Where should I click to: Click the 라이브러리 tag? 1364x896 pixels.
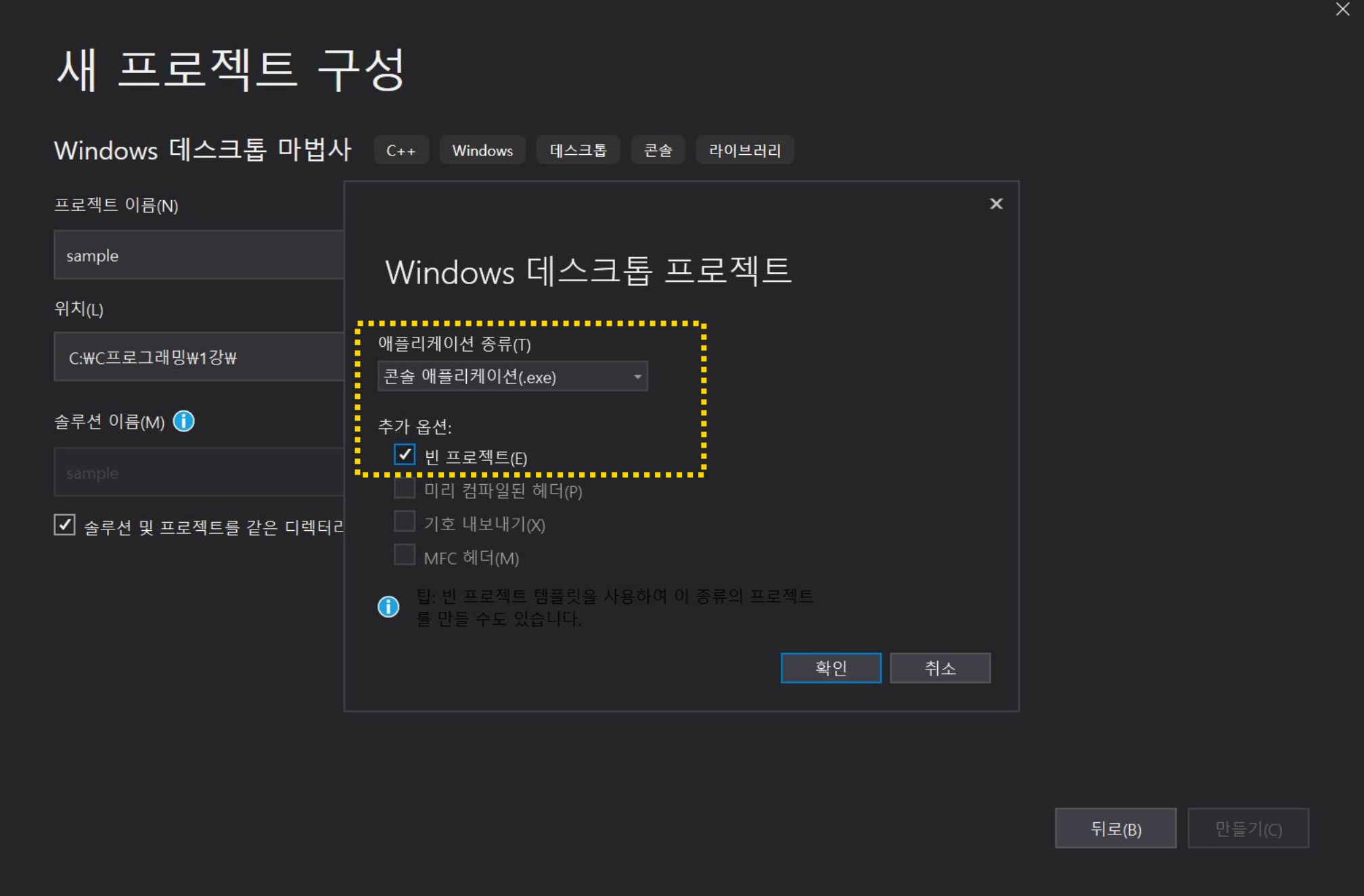[x=744, y=150]
